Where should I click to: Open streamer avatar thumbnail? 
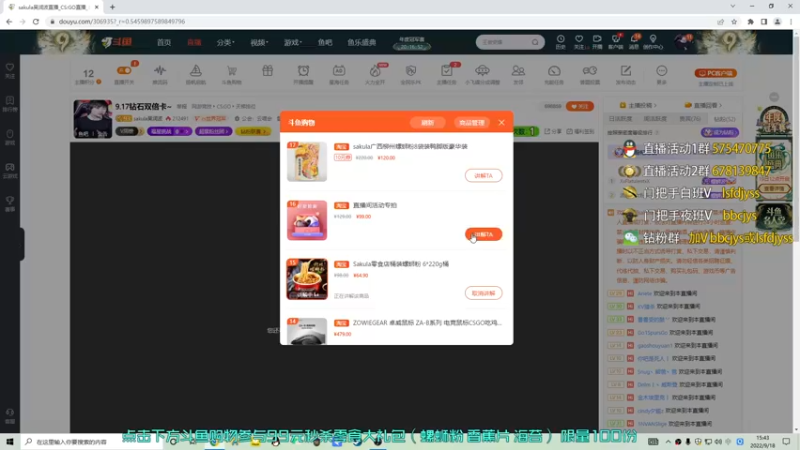coord(92,119)
